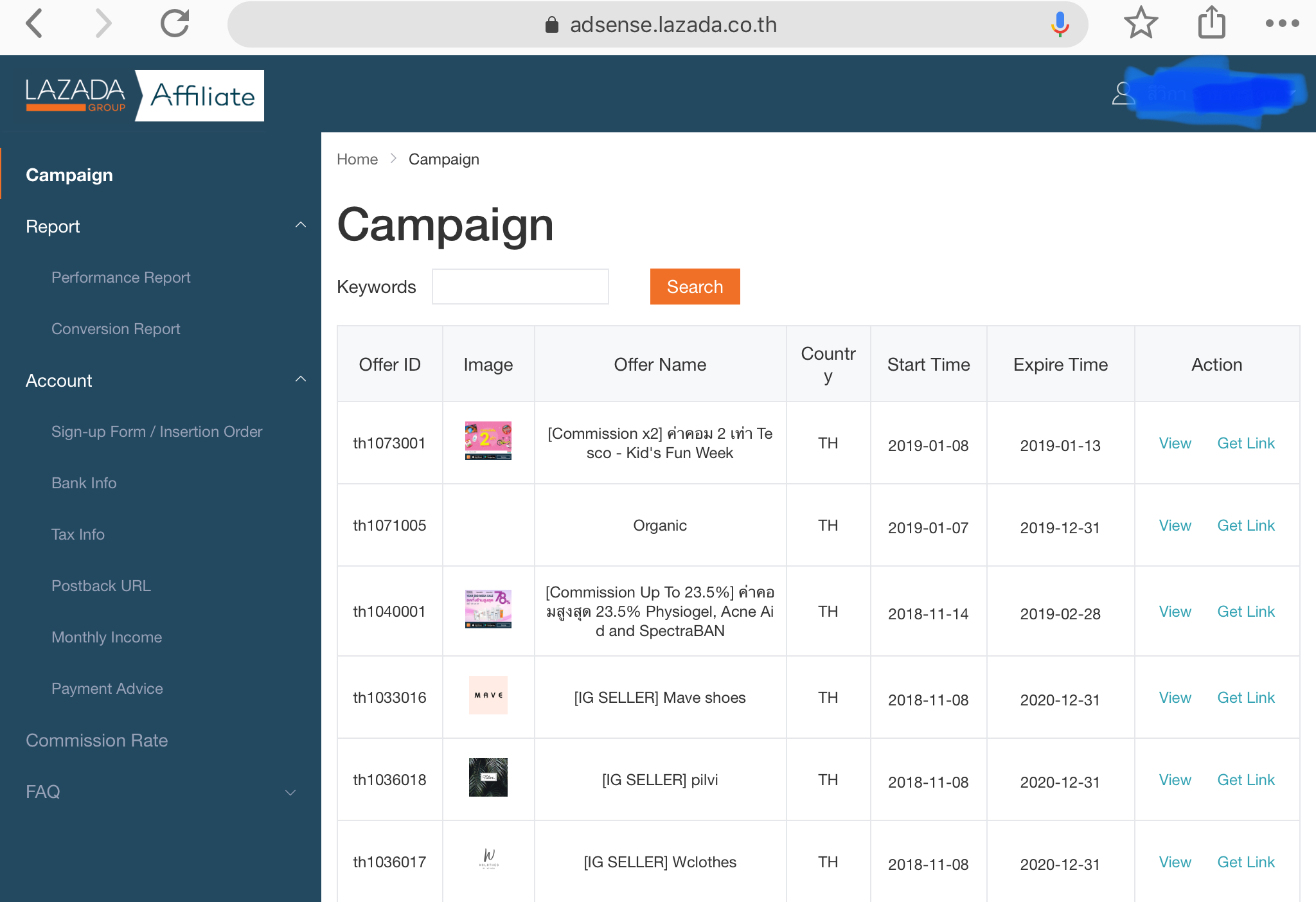Open the share sheet icon
The width and height of the screenshot is (1316, 902).
click(x=1211, y=23)
